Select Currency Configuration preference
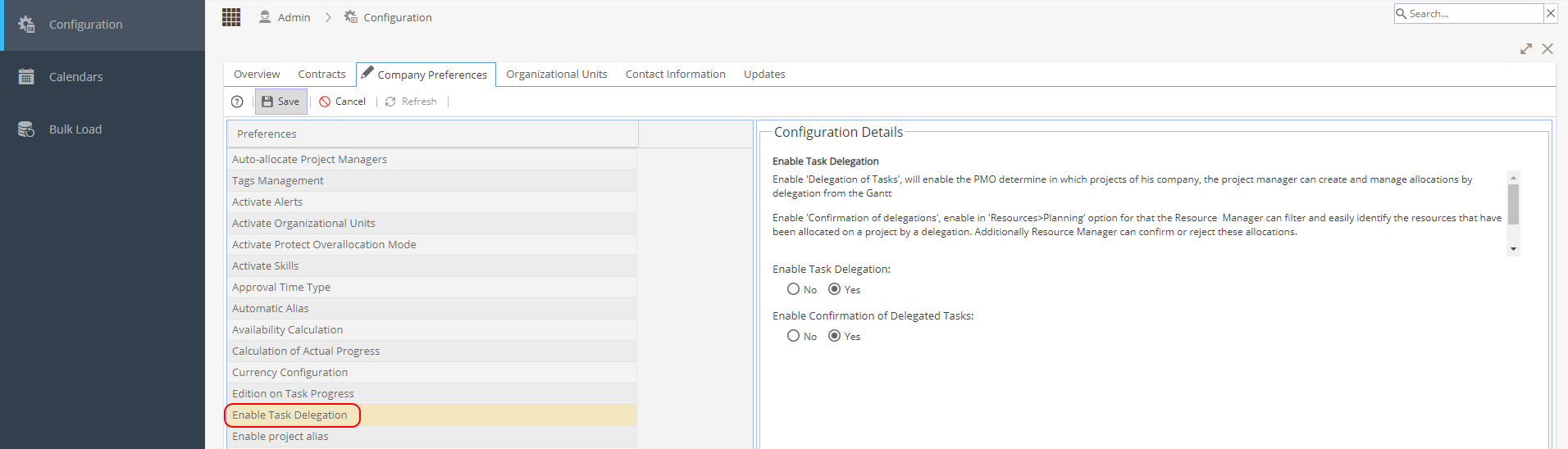Image resolution: width=1568 pixels, height=449 pixels. 432,372
